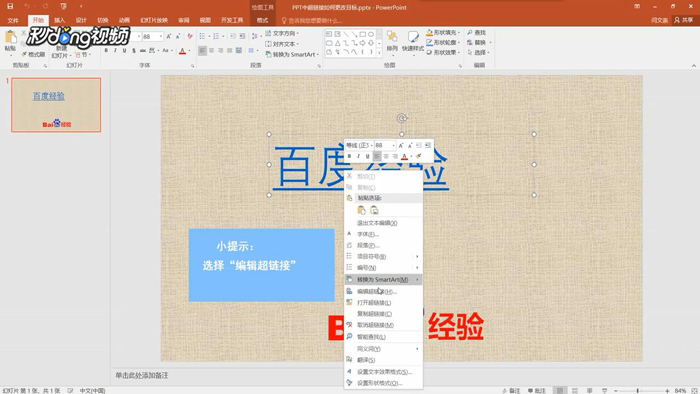
Task: Click the Find (查找) button
Action: pos(476,33)
